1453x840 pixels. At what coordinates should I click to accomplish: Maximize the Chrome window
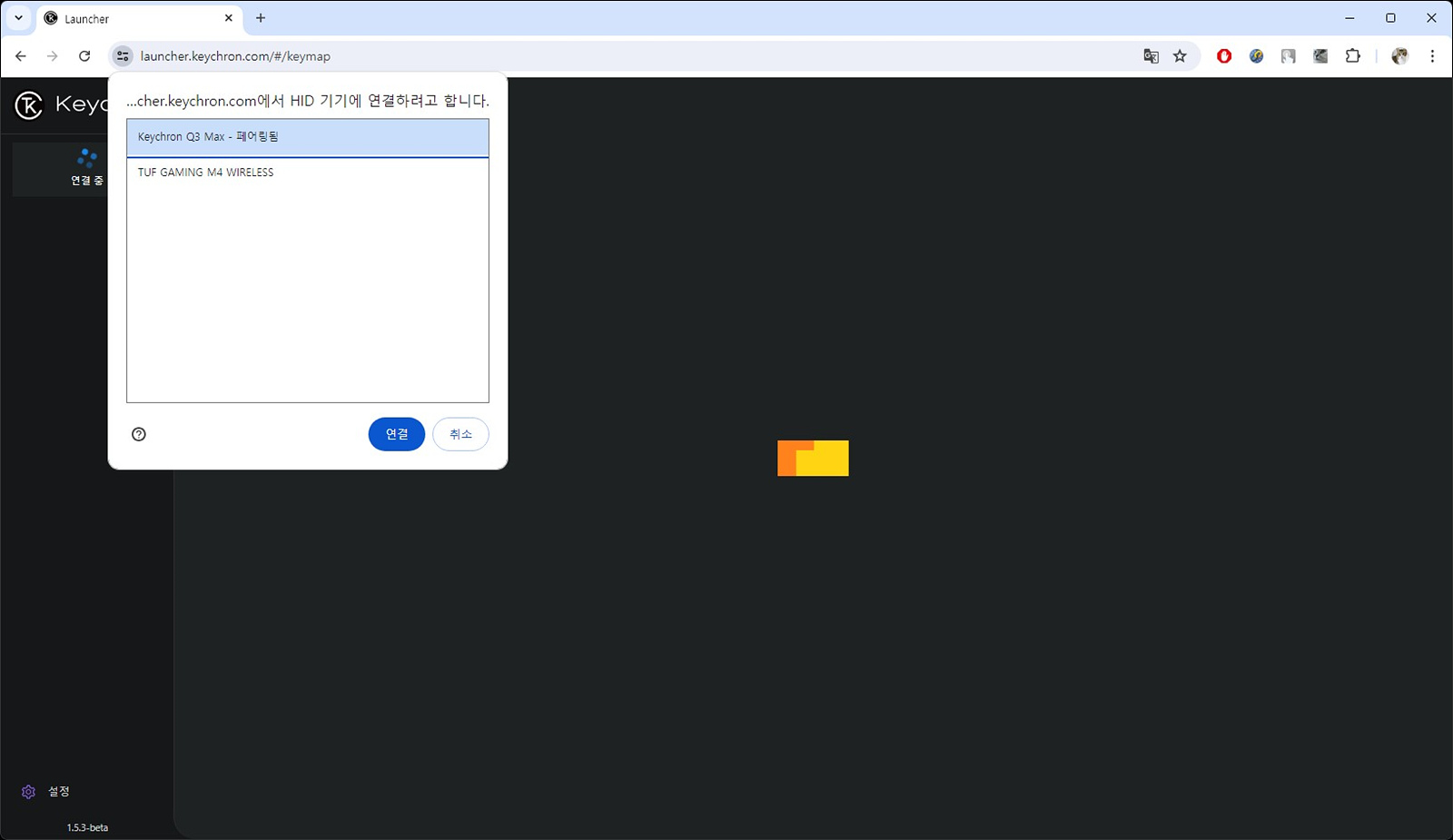(x=1390, y=18)
